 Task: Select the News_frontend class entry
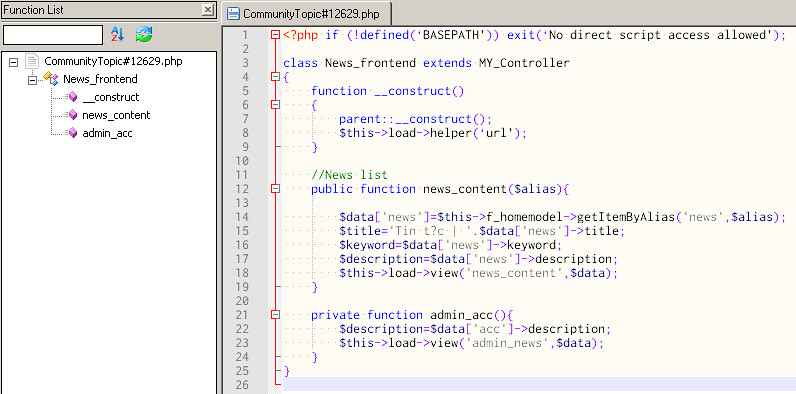click(x=100, y=79)
